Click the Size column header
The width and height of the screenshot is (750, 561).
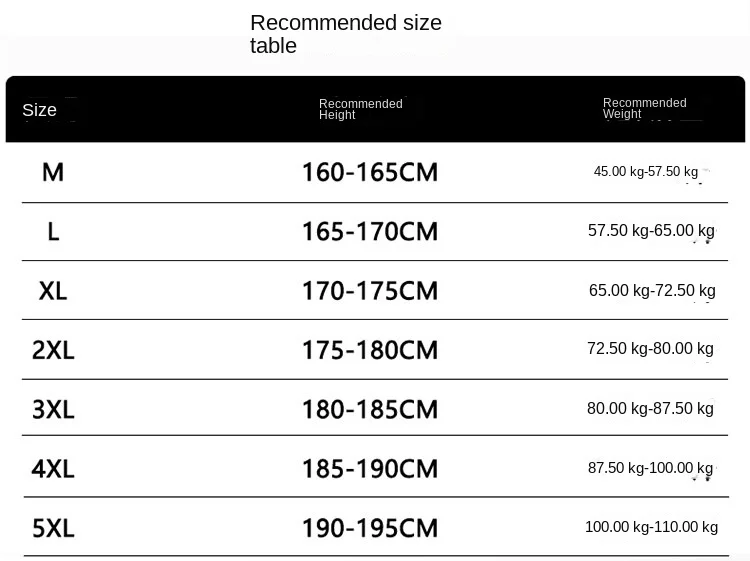40,110
